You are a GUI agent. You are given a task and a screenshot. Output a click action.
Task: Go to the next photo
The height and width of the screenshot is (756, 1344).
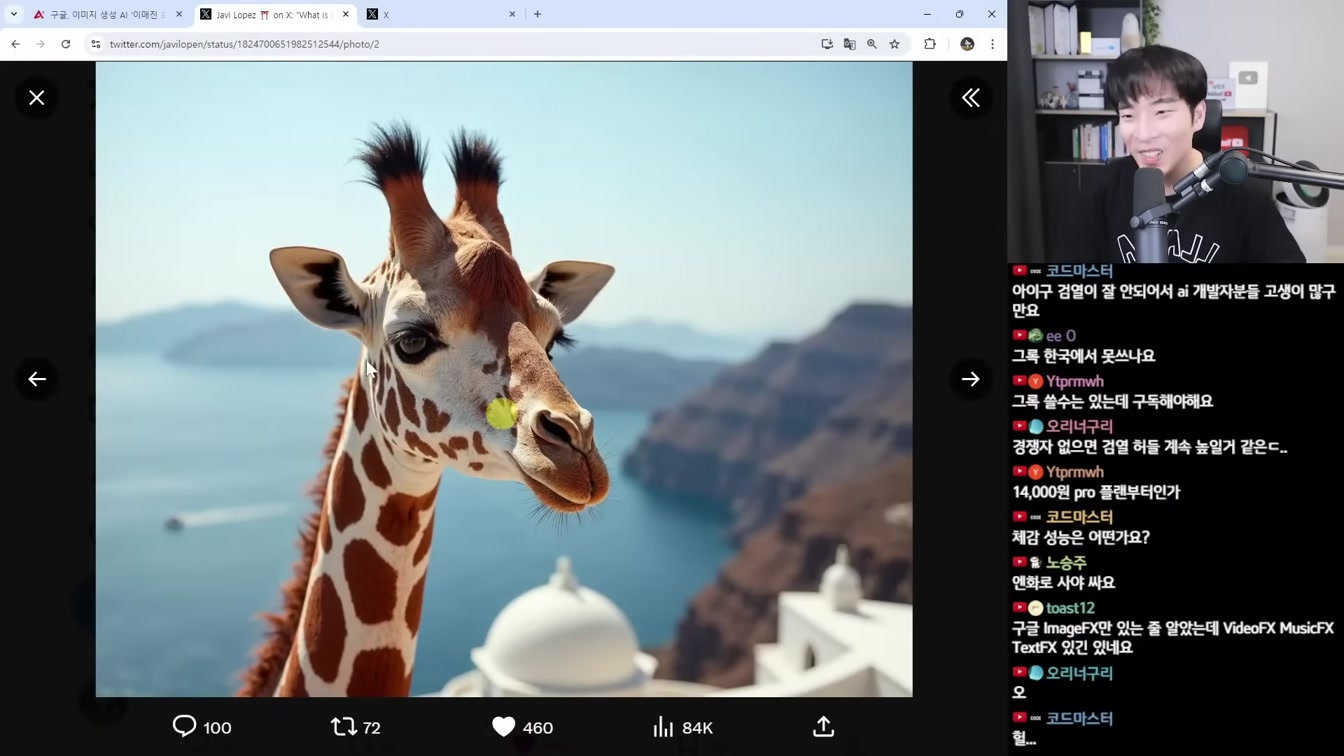970,379
